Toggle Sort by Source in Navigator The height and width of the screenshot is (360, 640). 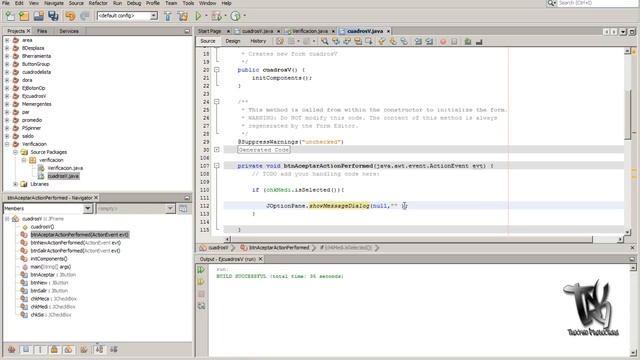113,349
